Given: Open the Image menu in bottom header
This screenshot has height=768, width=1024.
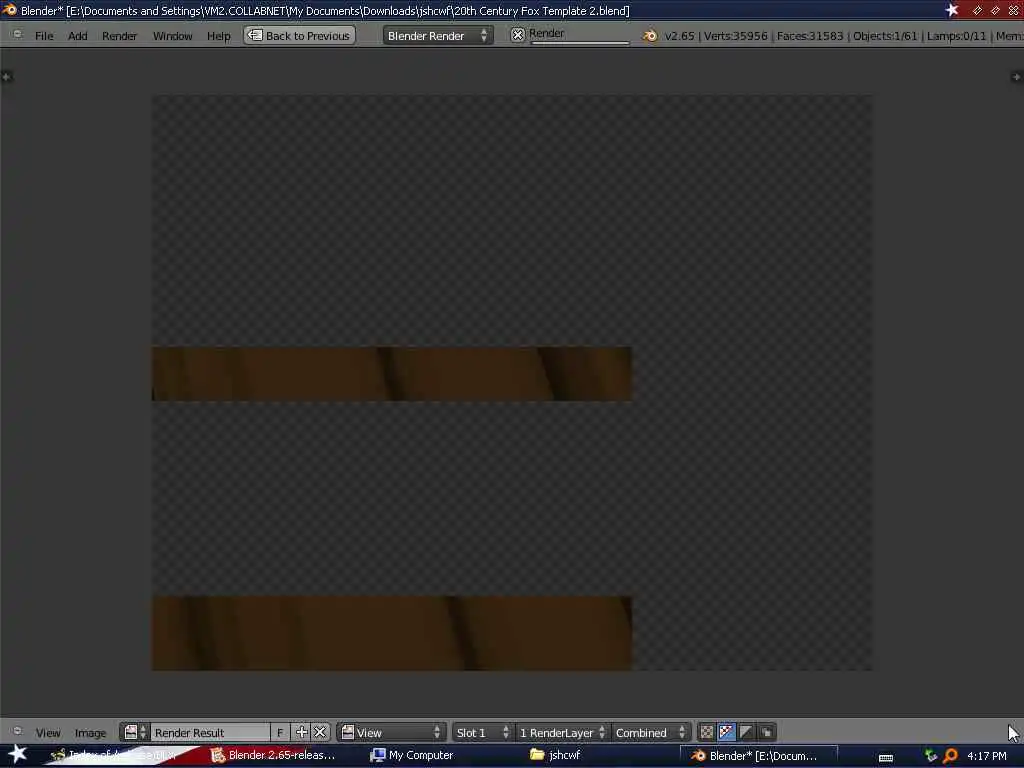Looking at the screenshot, I should (x=90, y=733).
